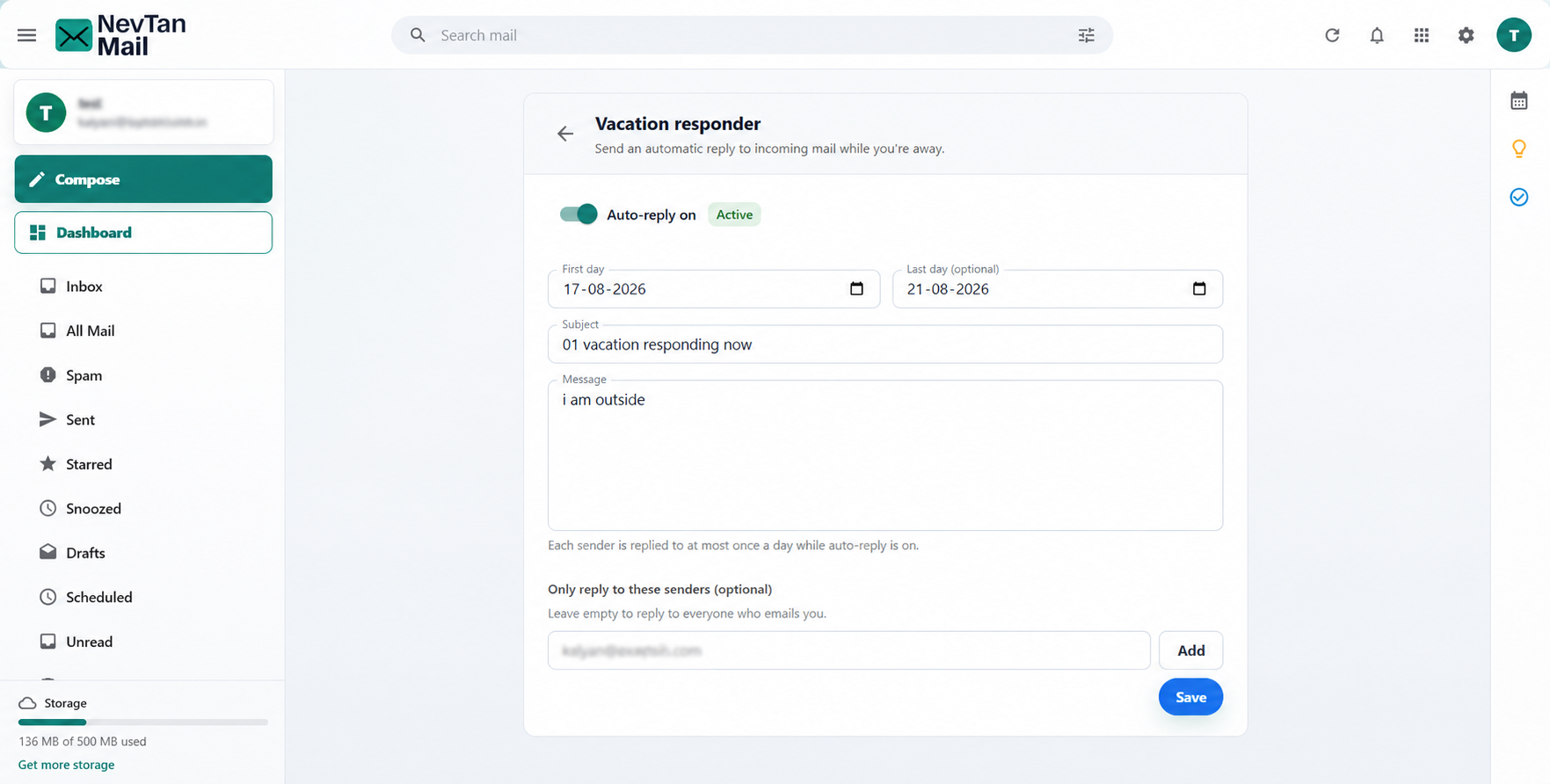Open the Drafts folder
1550x784 pixels.
click(143, 553)
